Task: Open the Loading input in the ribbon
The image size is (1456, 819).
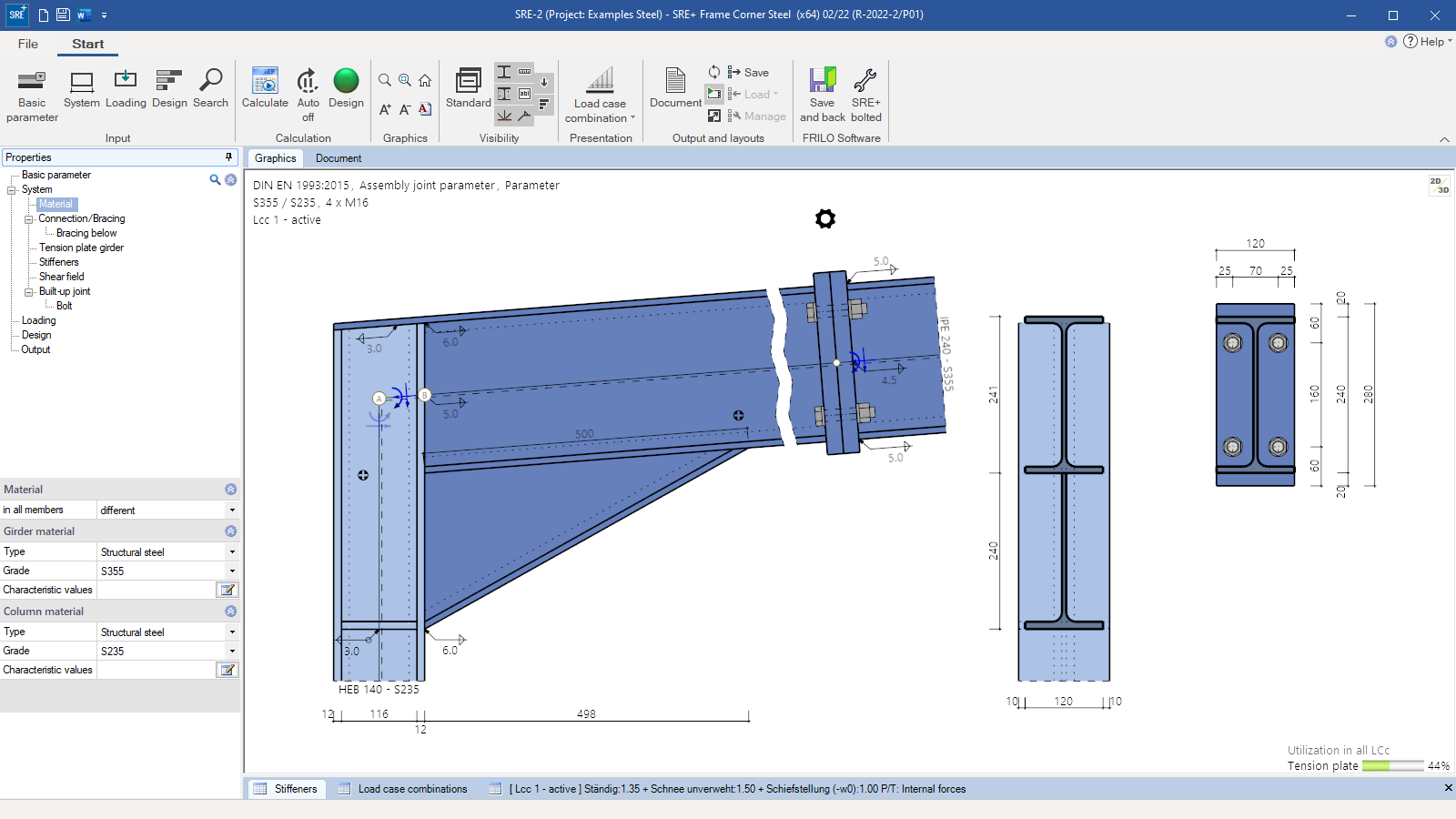Action: click(126, 88)
